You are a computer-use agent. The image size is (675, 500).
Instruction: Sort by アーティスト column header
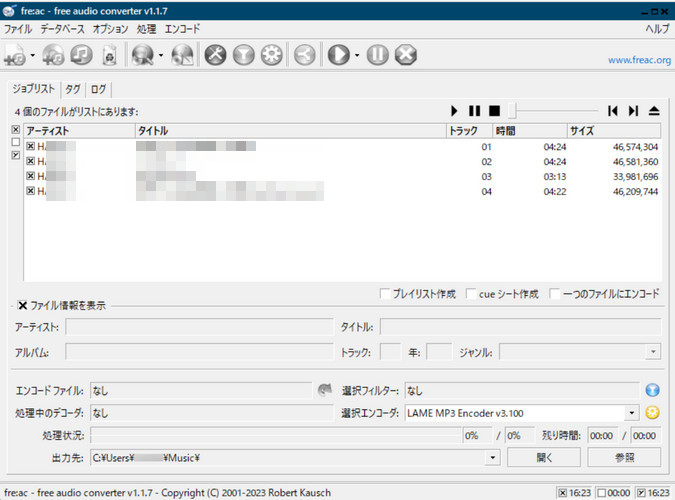79,130
